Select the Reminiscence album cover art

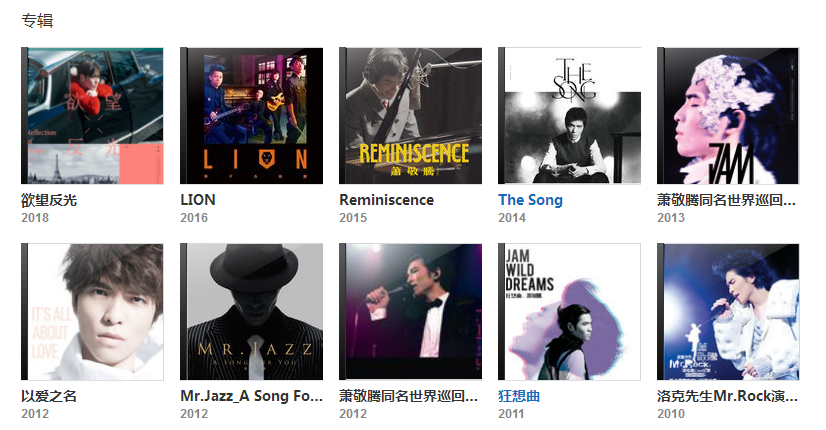410,116
